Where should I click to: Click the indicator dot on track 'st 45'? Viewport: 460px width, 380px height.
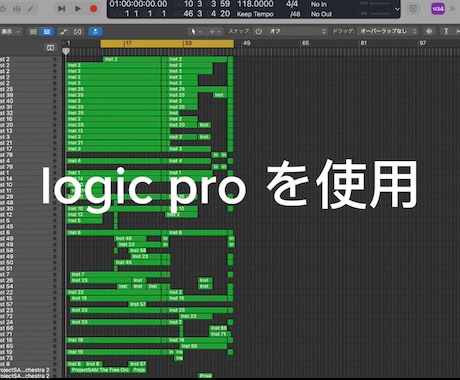click(x=55, y=227)
